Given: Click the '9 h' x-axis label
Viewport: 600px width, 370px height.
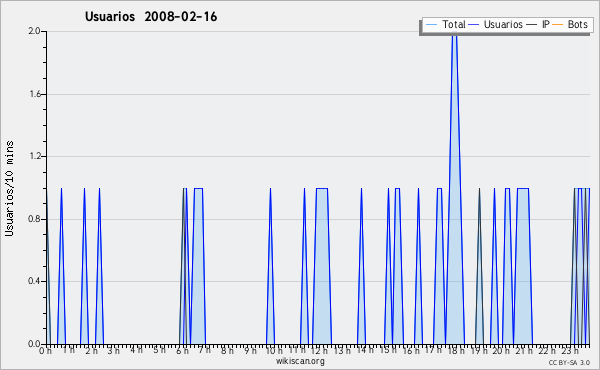Looking at the screenshot, I should pos(250,351).
